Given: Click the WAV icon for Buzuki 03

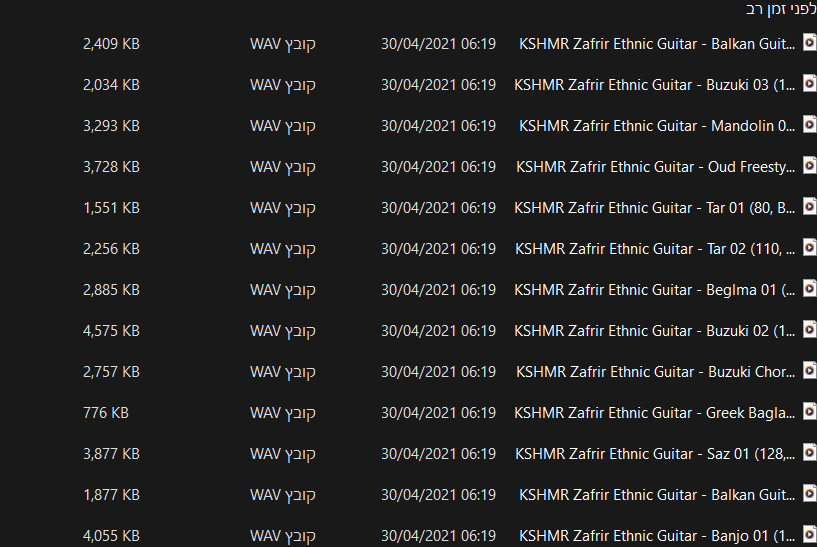Looking at the screenshot, I should point(809,84).
